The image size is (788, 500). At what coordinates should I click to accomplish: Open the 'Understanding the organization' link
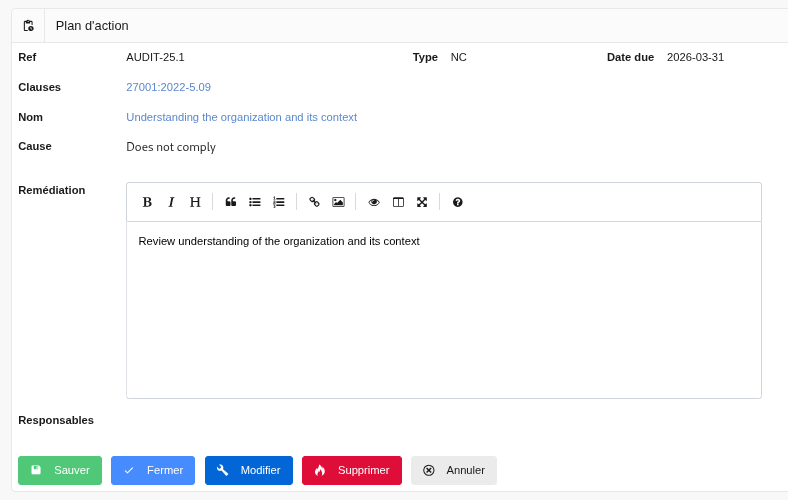click(x=241, y=117)
